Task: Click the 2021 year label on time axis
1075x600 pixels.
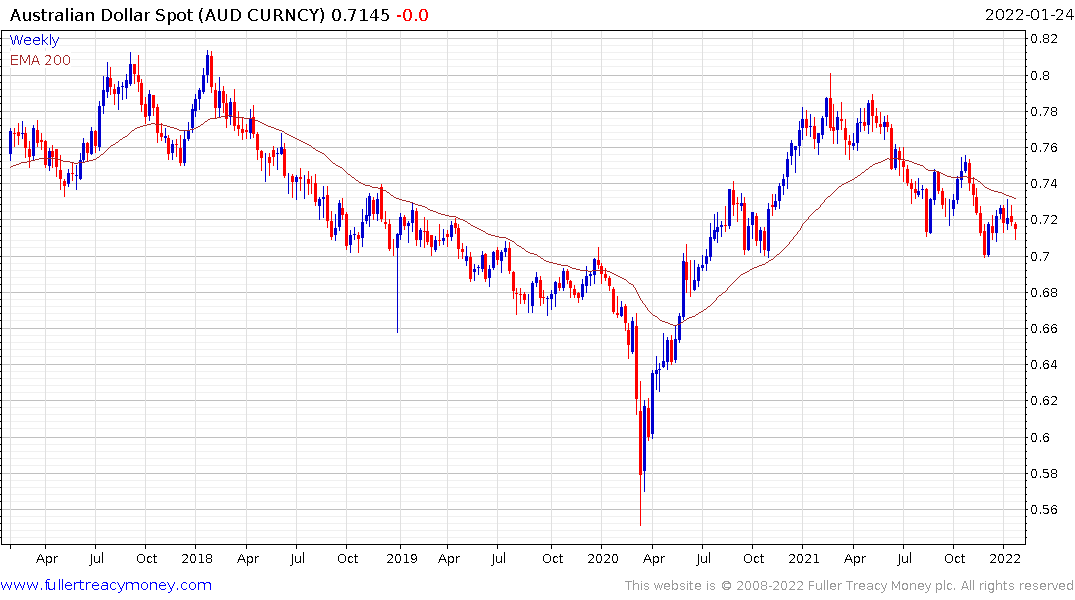Action: pyautogui.click(x=804, y=559)
